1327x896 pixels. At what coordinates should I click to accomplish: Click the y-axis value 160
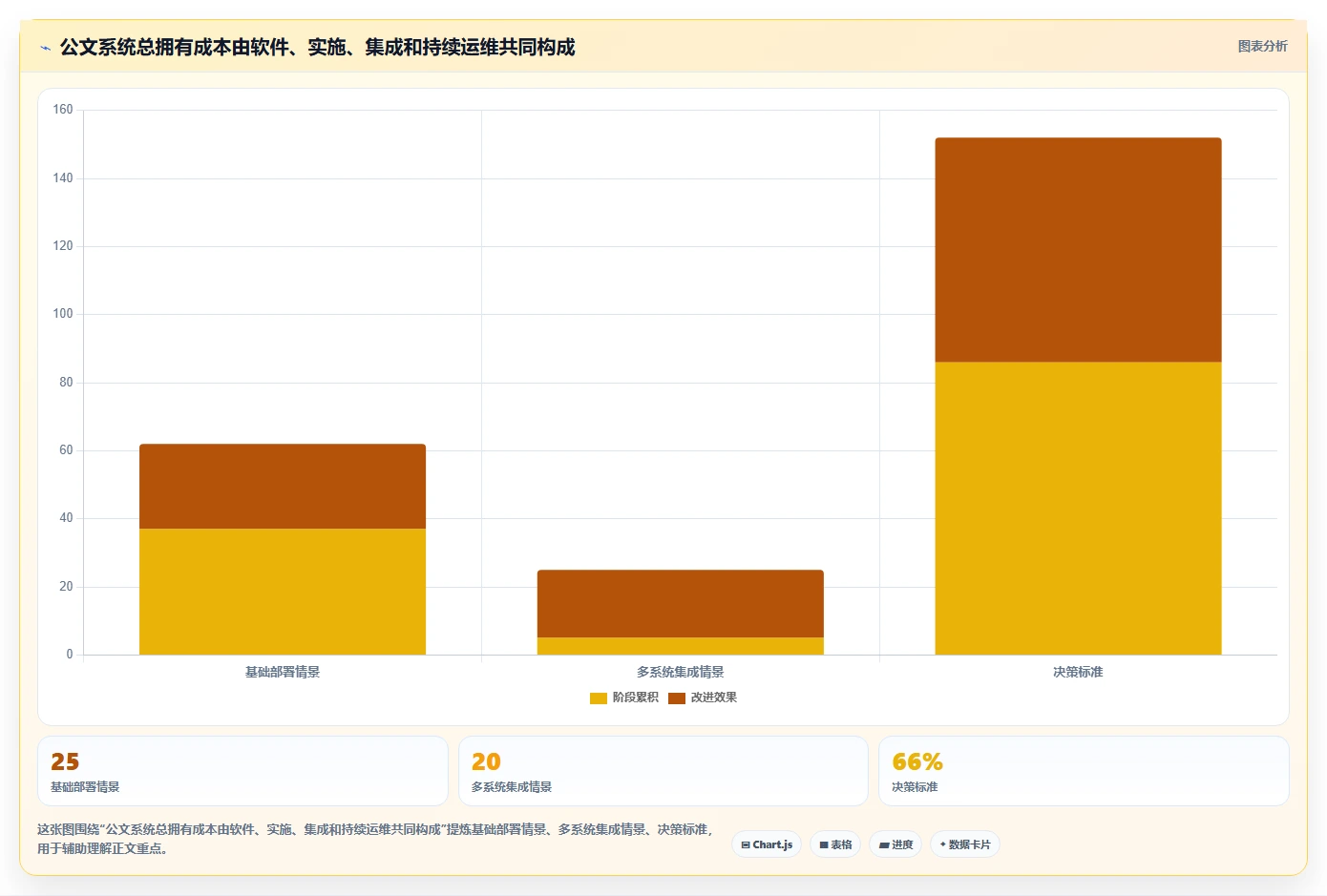coord(63,110)
